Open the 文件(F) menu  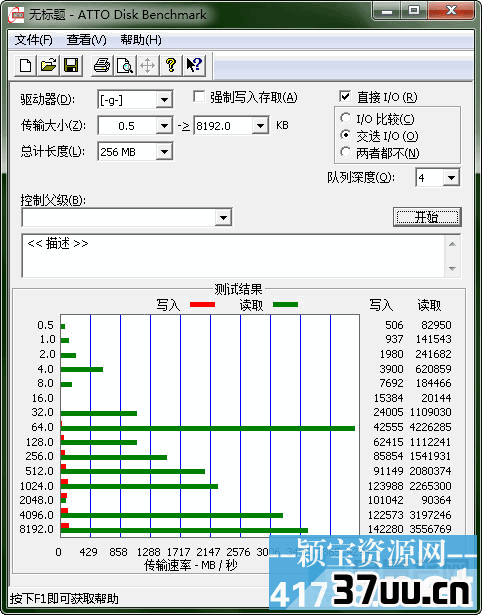tap(33, 40)
